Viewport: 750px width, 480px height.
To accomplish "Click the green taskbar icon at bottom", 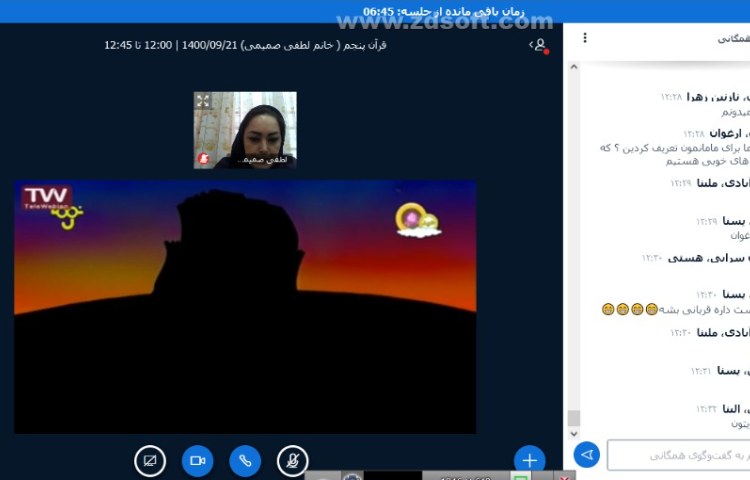I will click(x=520, y=475).
